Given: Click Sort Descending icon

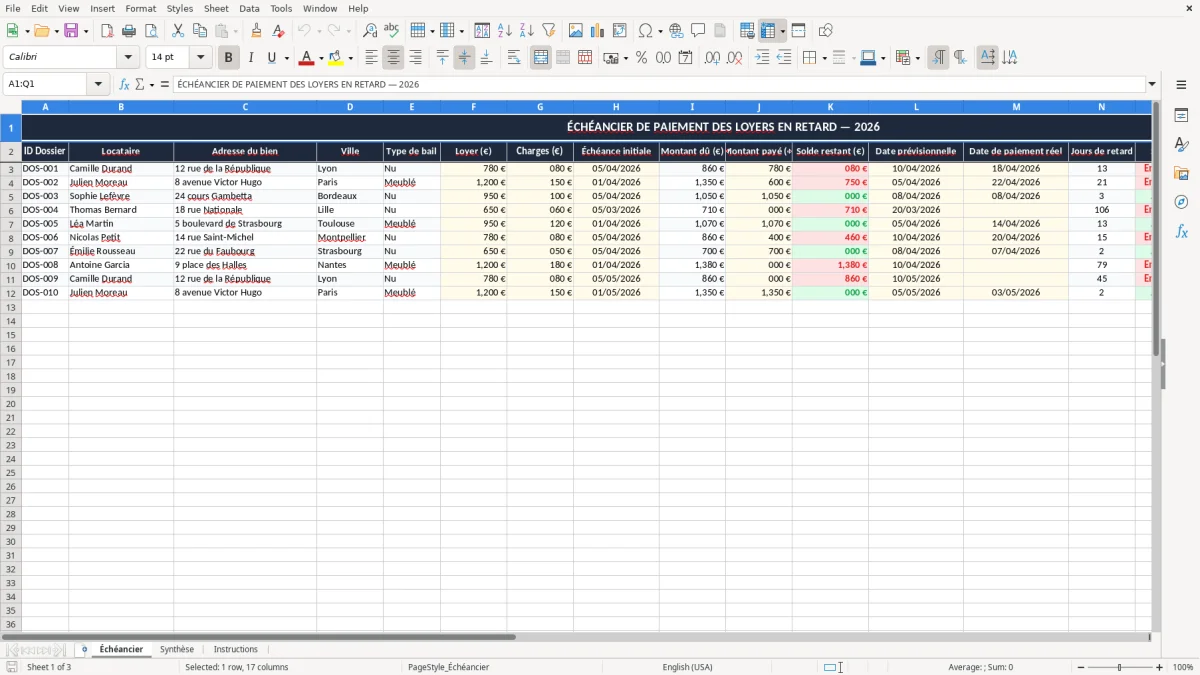Looking at the screenshot, I should [x=527, y=31].
